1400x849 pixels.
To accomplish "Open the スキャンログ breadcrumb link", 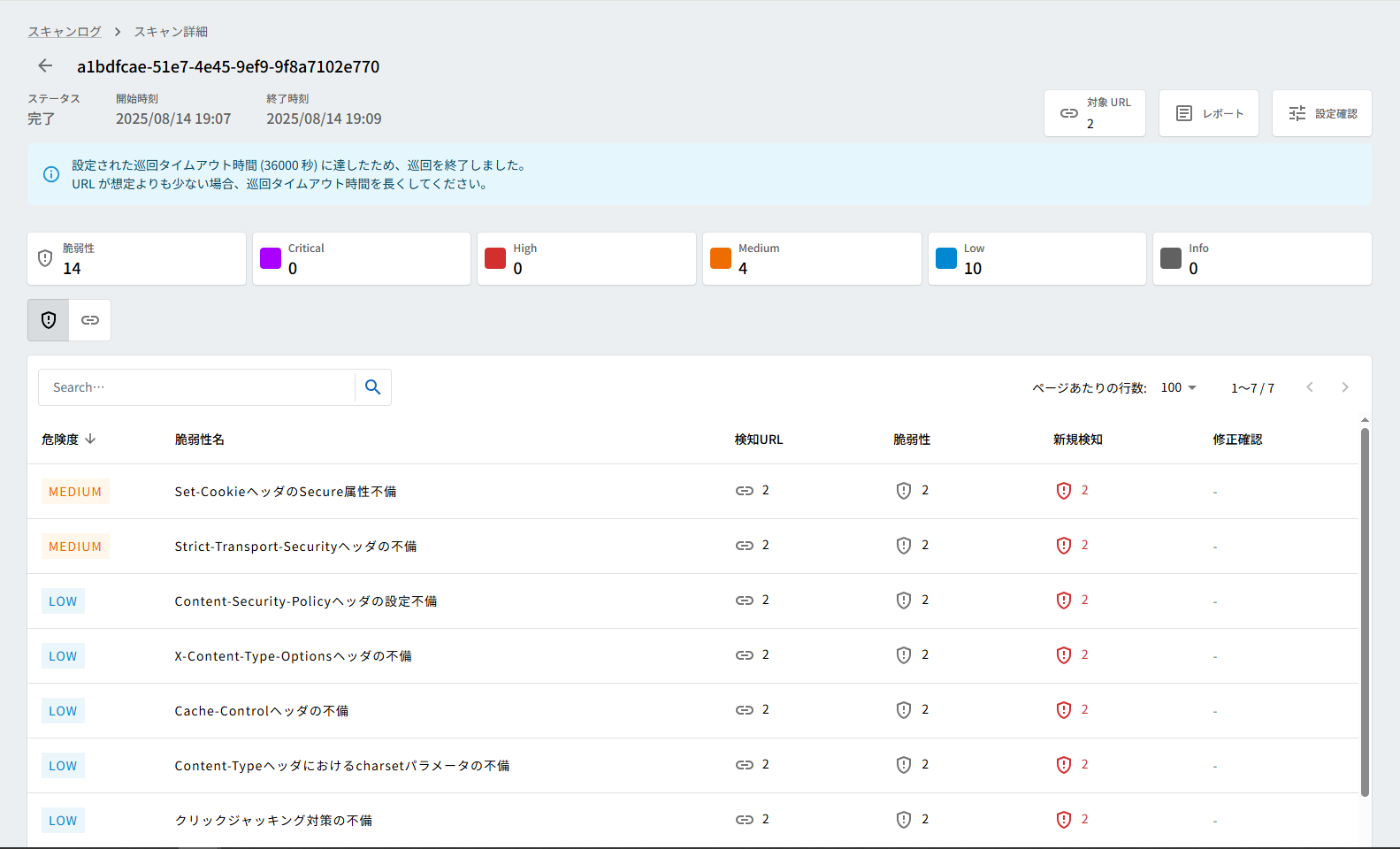I will coord(65,32).
